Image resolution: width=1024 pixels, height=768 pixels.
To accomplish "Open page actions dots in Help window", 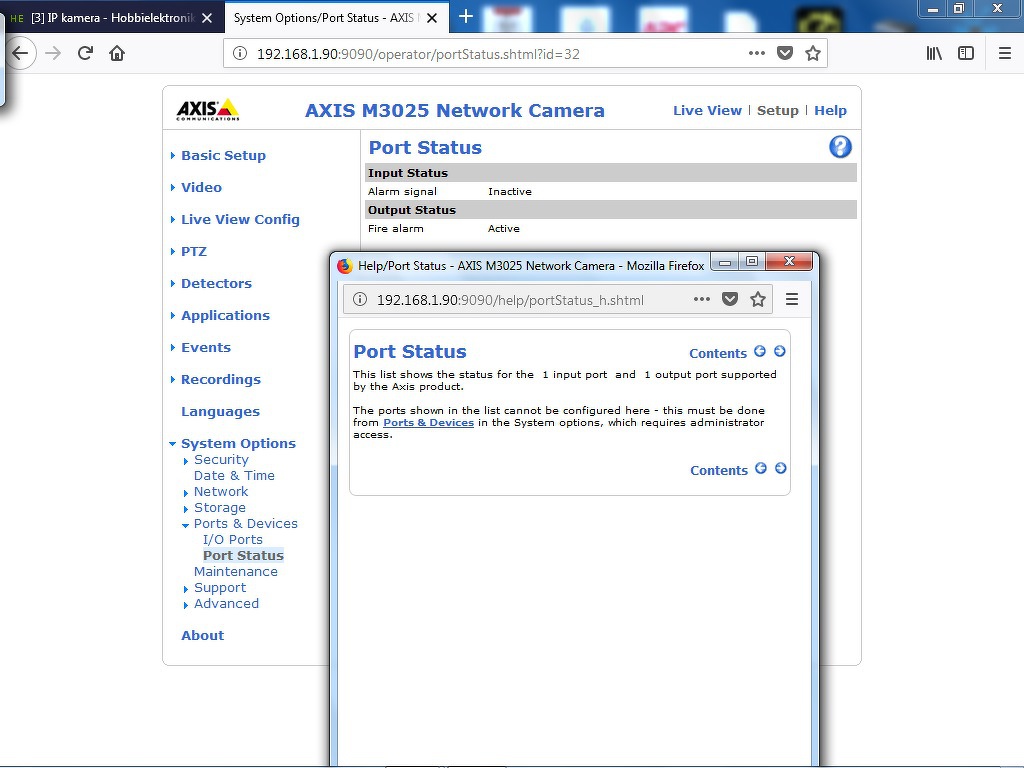I will point(701,299).
